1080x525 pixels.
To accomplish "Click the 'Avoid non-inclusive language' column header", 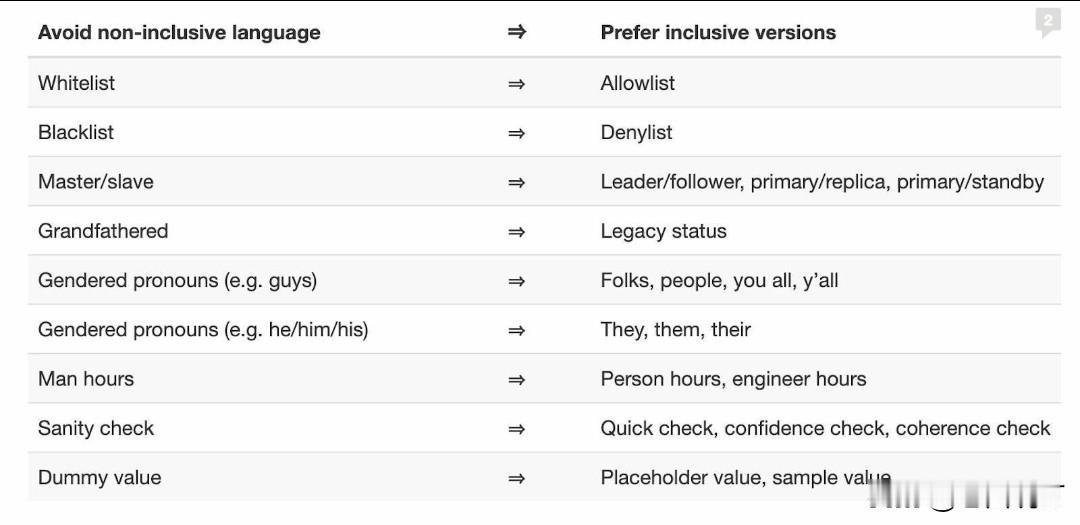I will [179, 32].
